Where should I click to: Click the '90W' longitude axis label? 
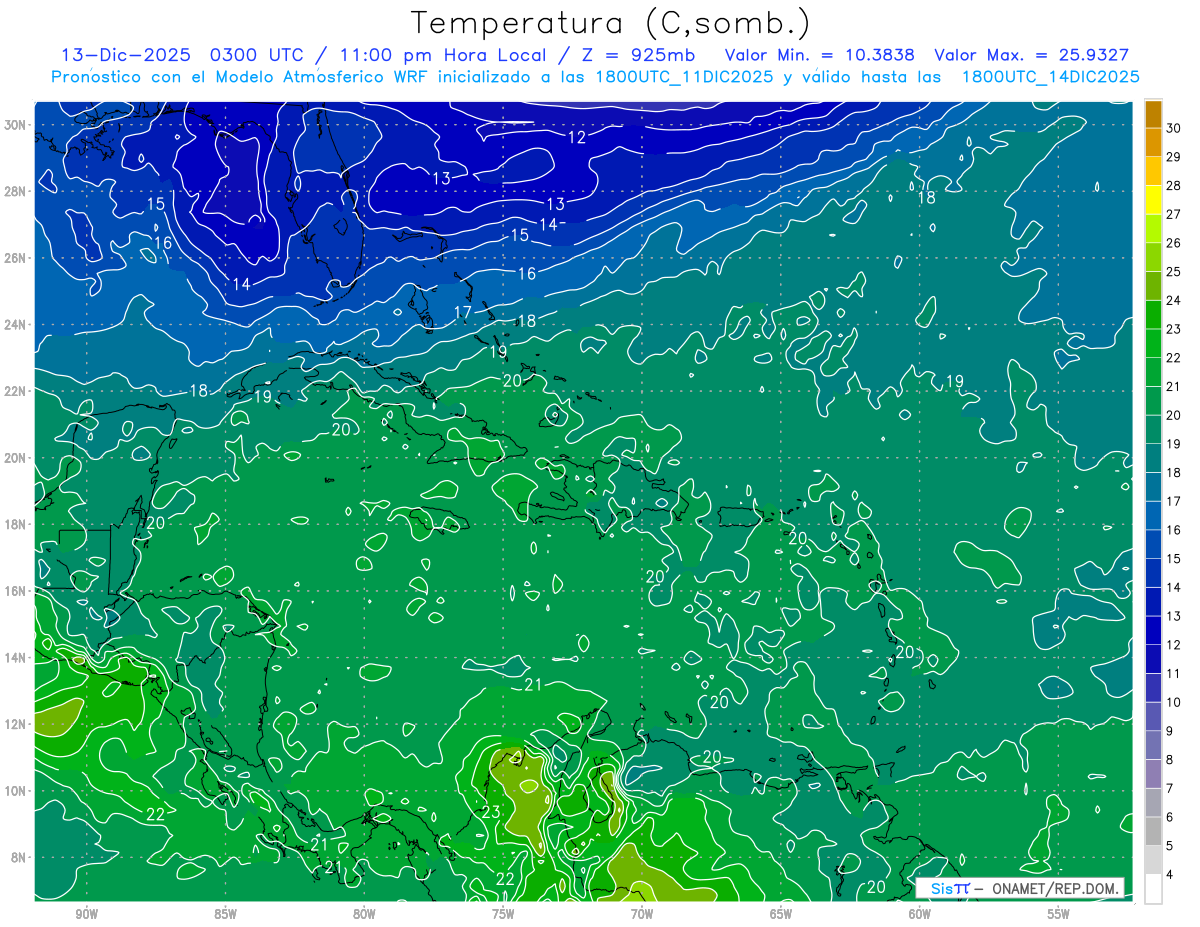[86, 914]
